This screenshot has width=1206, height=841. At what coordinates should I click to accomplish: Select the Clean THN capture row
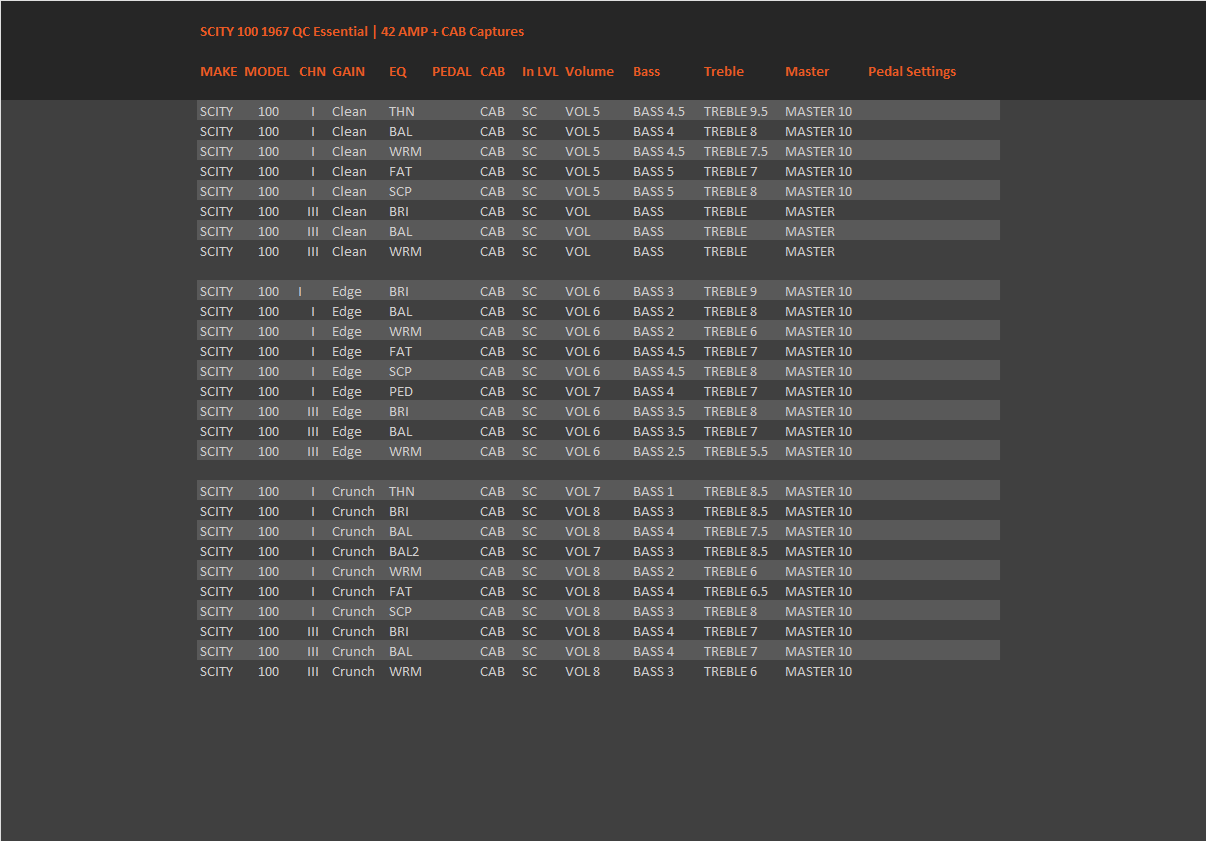coord(598,111)
